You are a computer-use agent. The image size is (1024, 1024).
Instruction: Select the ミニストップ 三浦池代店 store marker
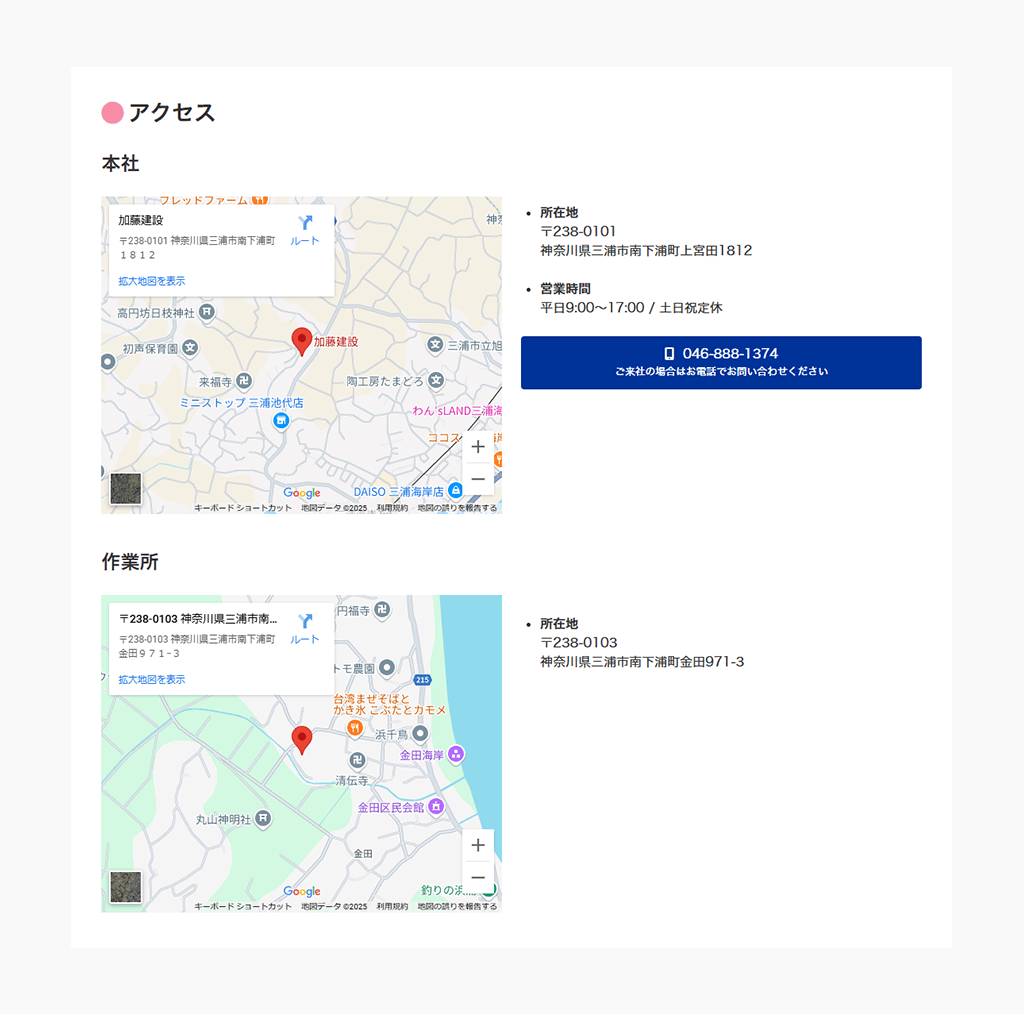[x=281, y=421]
